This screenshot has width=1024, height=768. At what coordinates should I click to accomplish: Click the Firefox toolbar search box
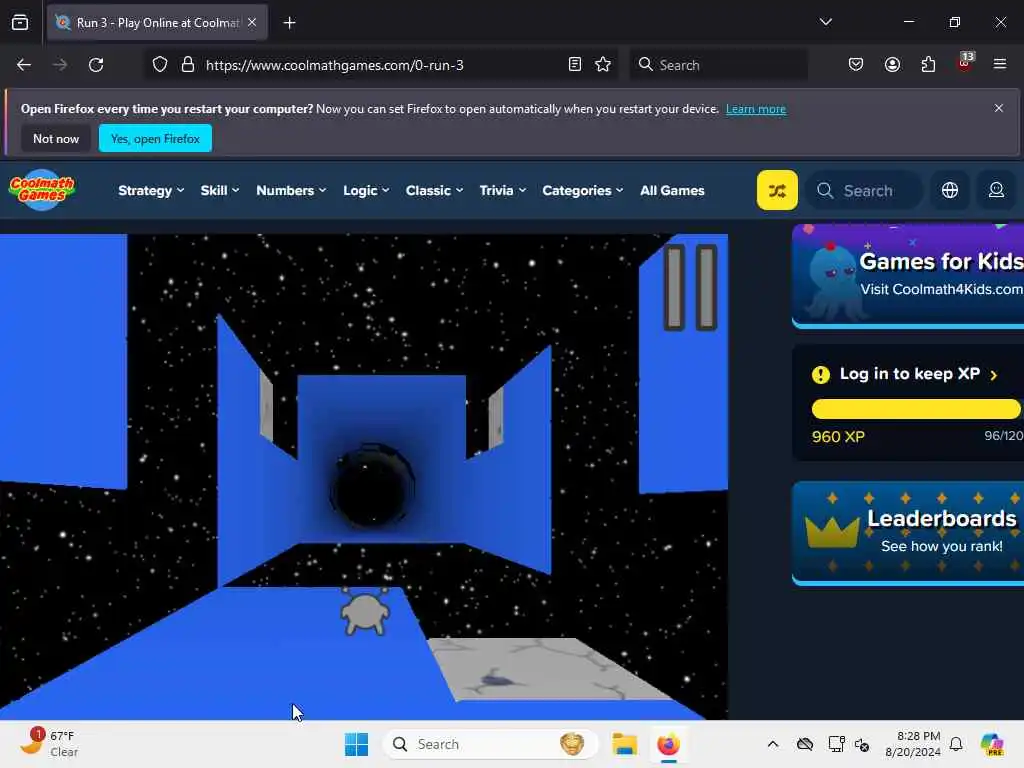[718, 65]
